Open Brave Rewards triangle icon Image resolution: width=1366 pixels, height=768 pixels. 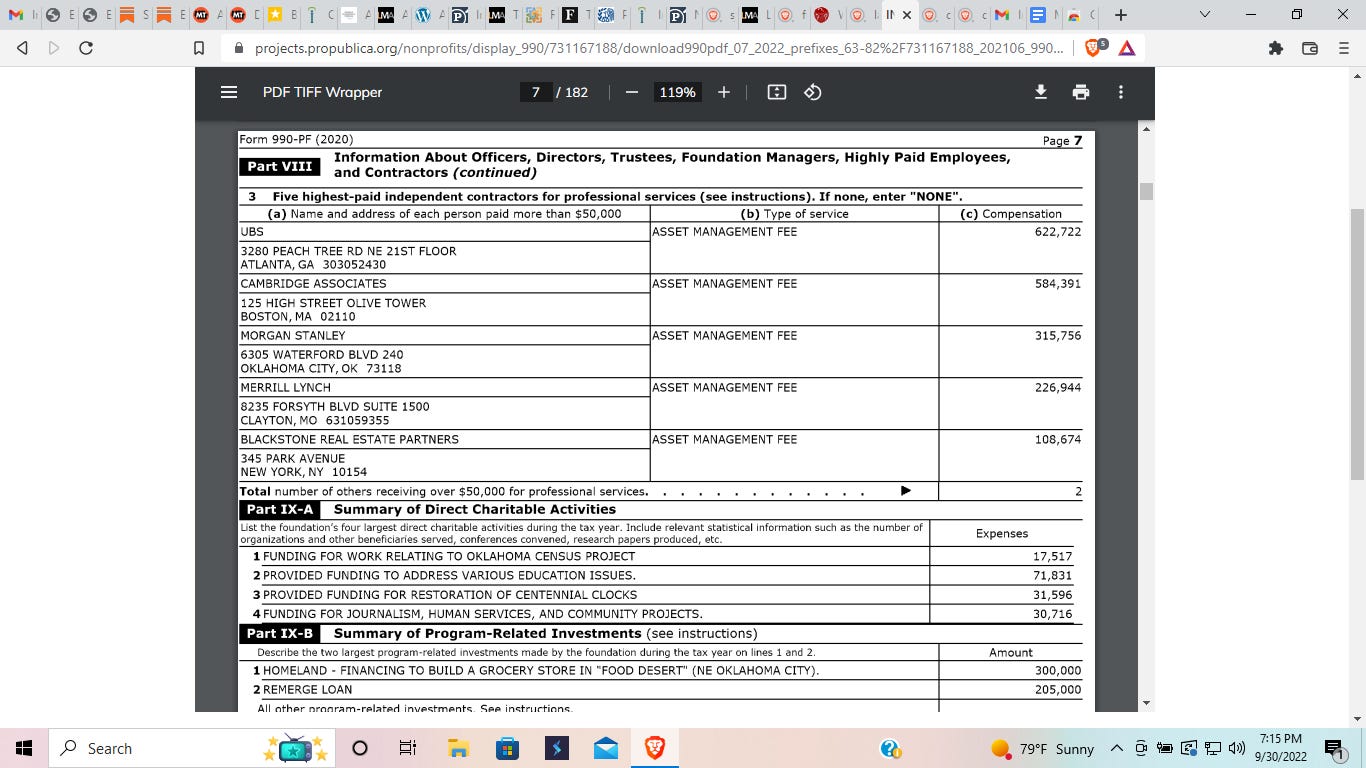pos(1127,47)
